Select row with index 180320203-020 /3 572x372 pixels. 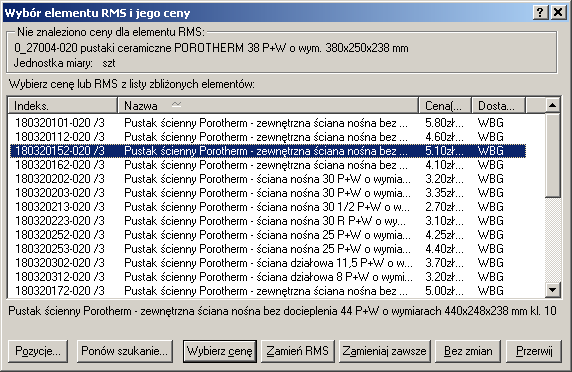pos(268,193)
